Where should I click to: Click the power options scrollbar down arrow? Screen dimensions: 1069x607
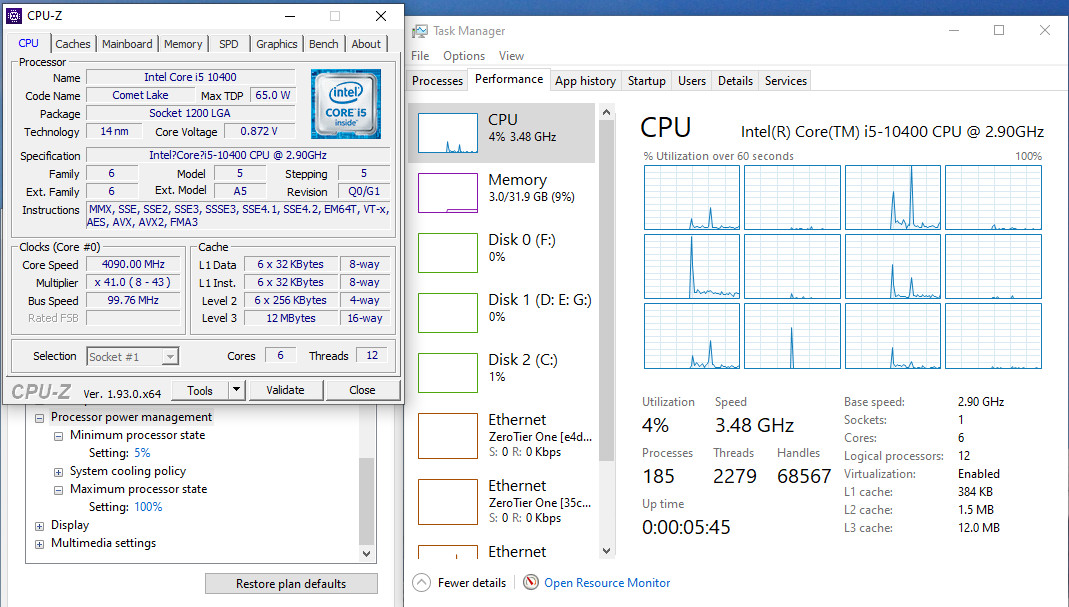367,554
